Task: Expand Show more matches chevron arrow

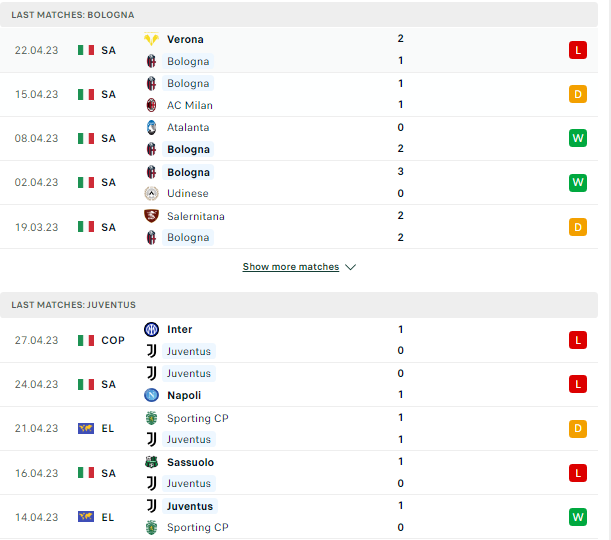Action: 351,267
